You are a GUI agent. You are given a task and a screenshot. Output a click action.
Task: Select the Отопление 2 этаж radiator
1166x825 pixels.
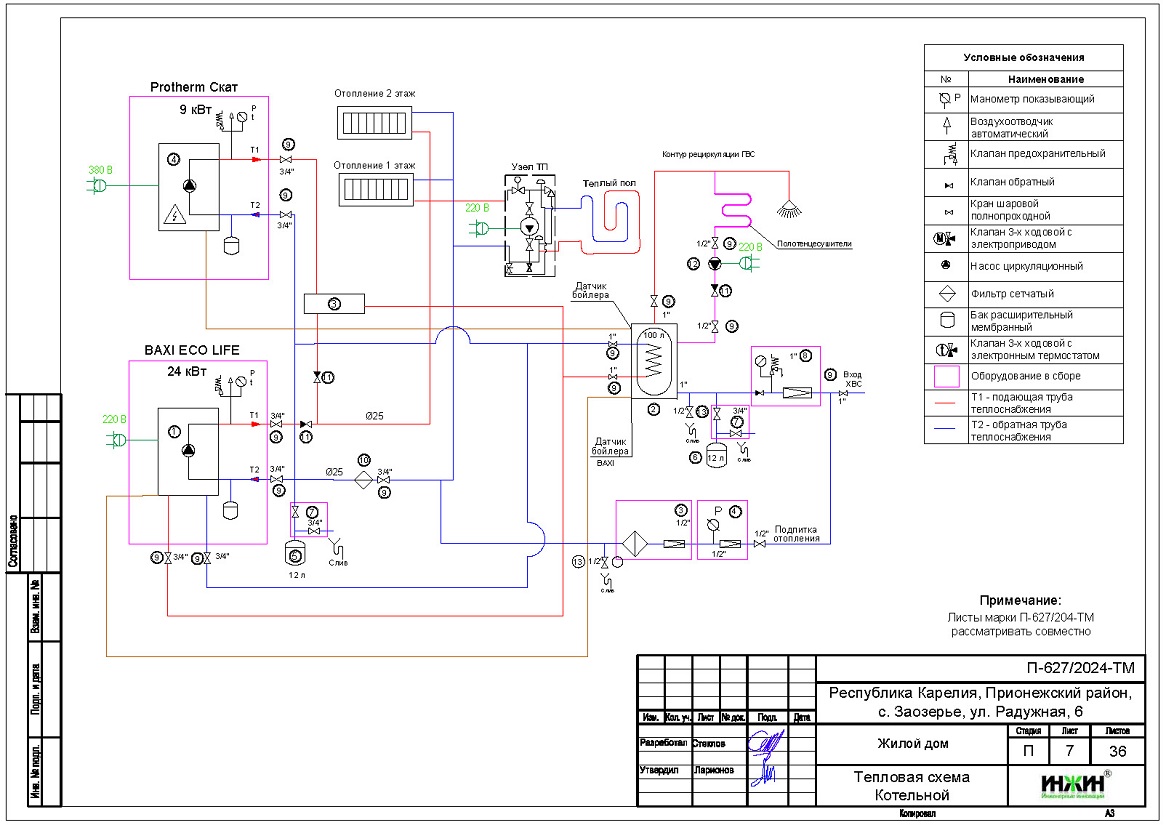click(x=374, y=125)
